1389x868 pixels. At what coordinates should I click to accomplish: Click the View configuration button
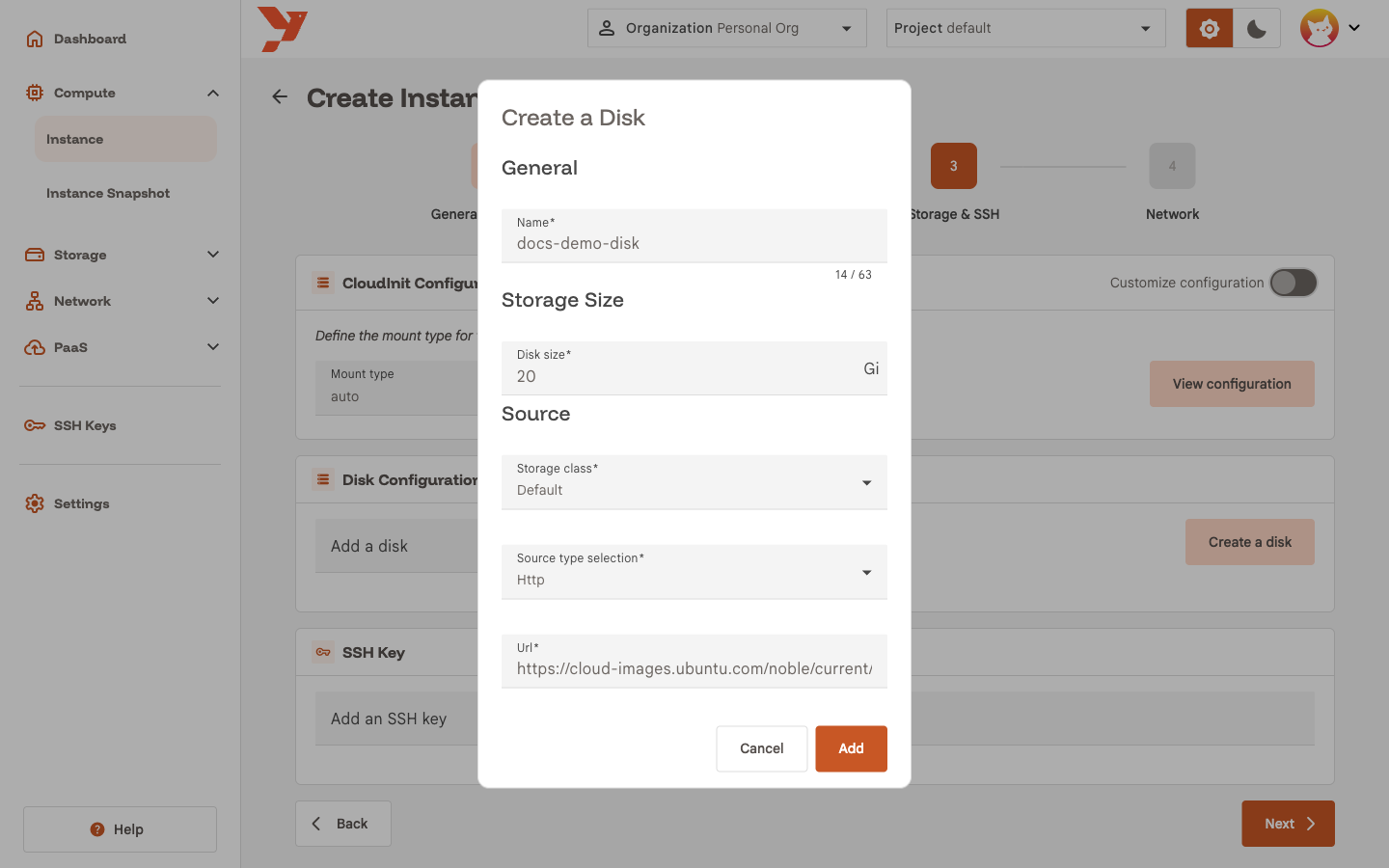tap(1232, 384)
